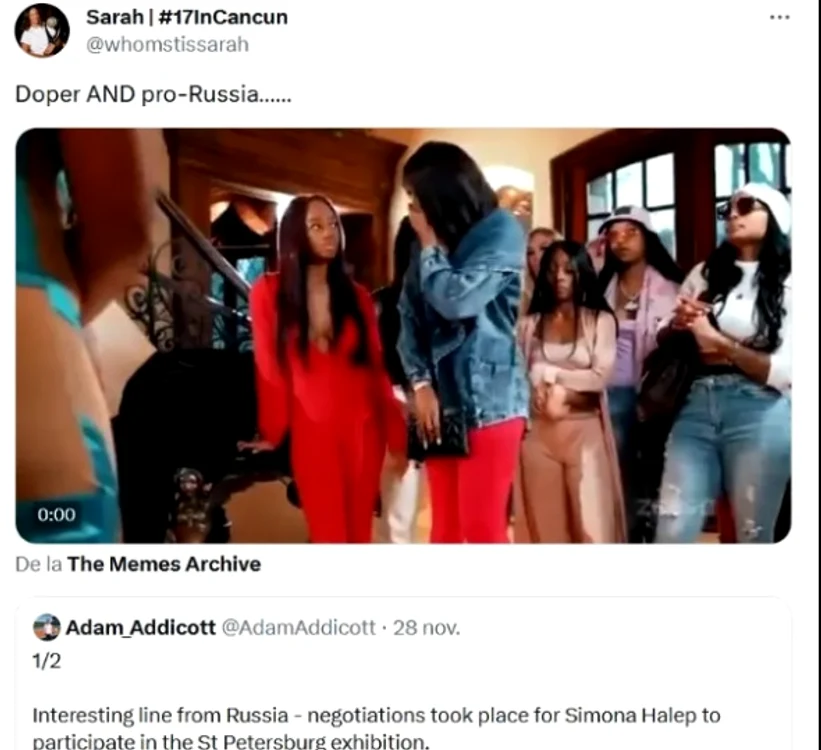Click the 'De la' source attribution label
Viewport: 821px width, 750px height.
point(38,564)
